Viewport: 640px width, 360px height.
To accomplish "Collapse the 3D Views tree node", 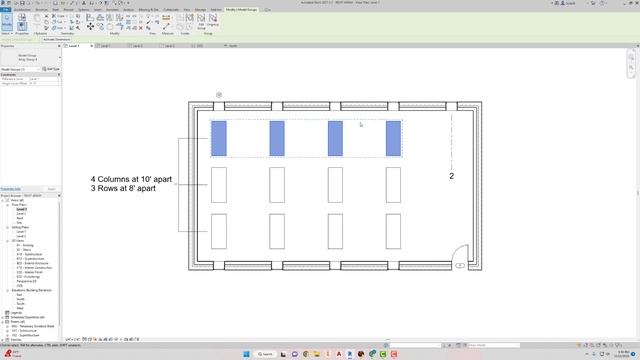I will (7, 241).
